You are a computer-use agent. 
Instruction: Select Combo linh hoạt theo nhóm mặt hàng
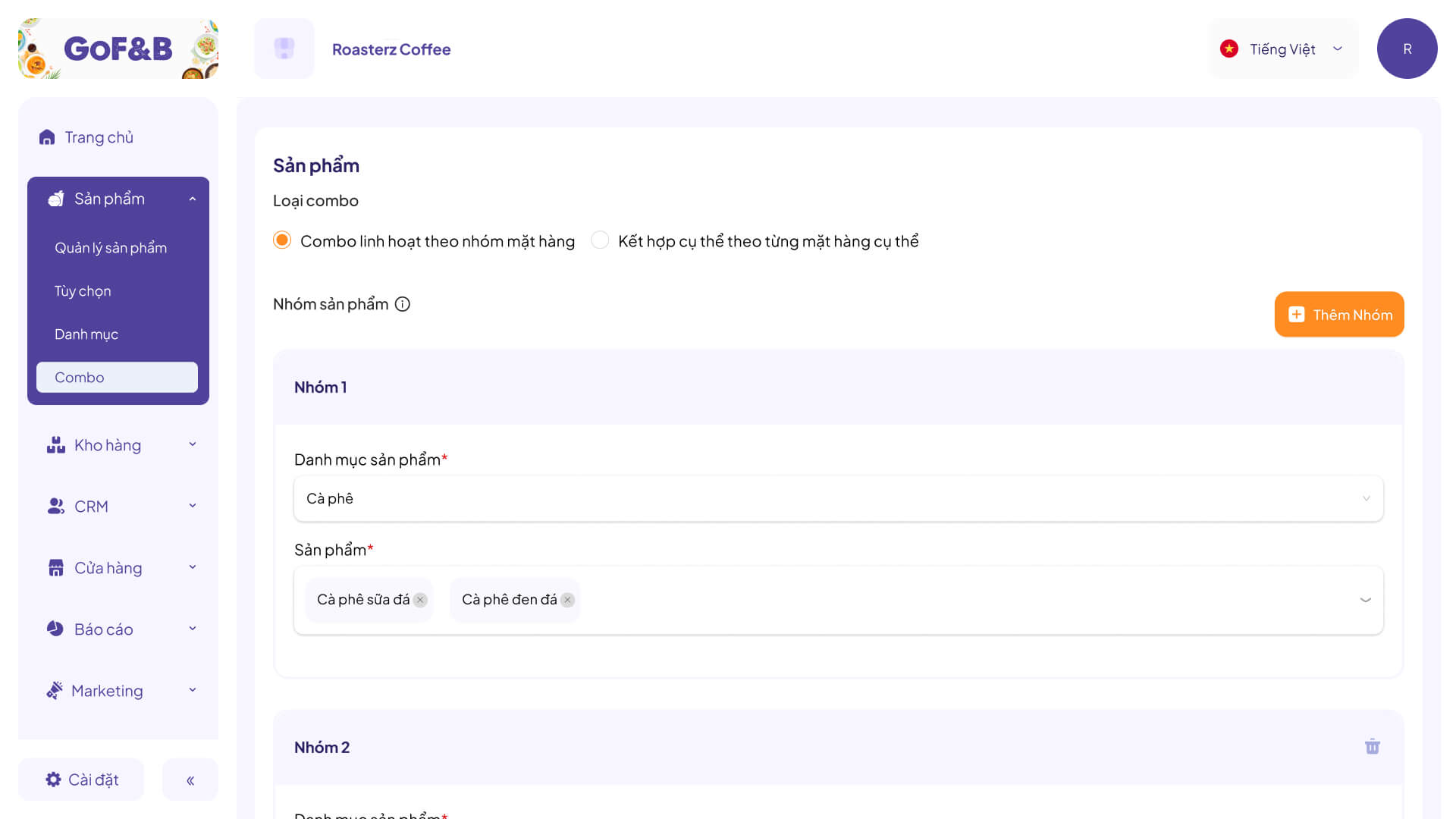pyautogui.click(x=282, y=240)
